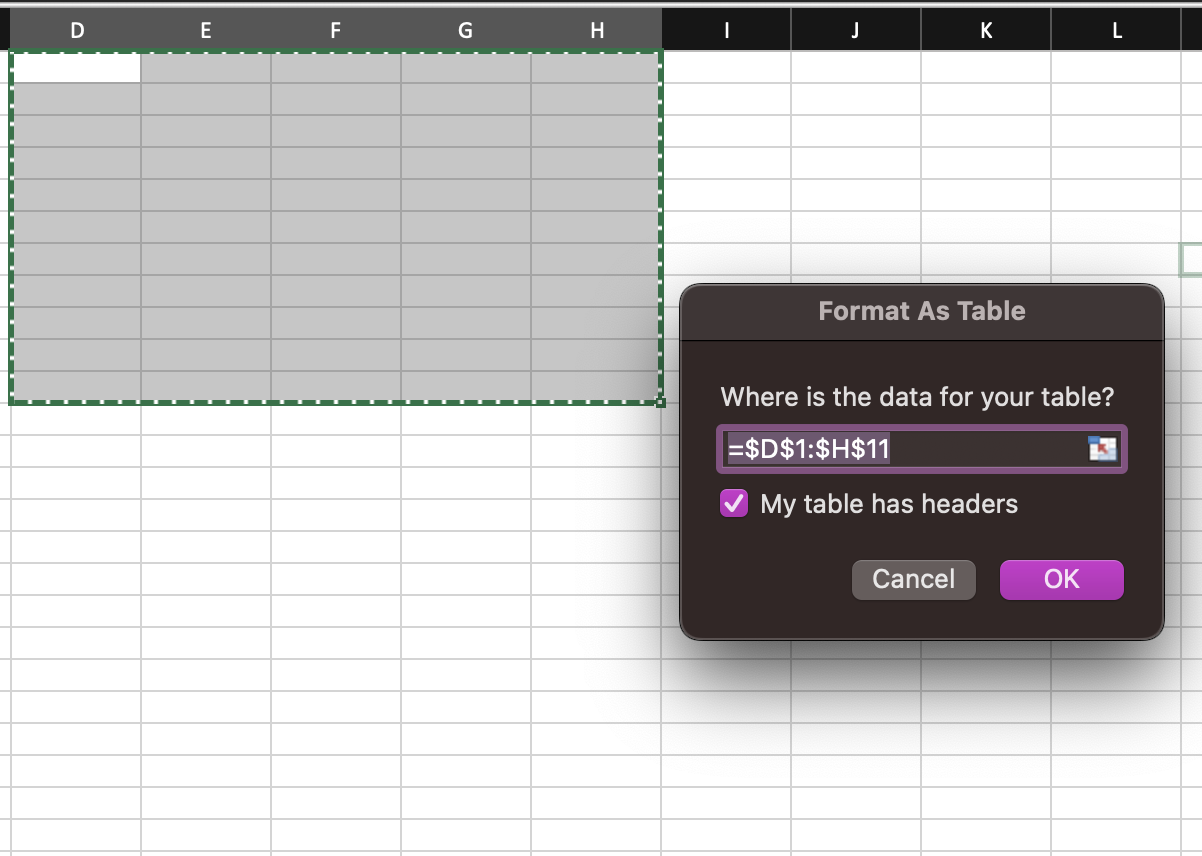Select the column L header

(x=1116, y=31)
